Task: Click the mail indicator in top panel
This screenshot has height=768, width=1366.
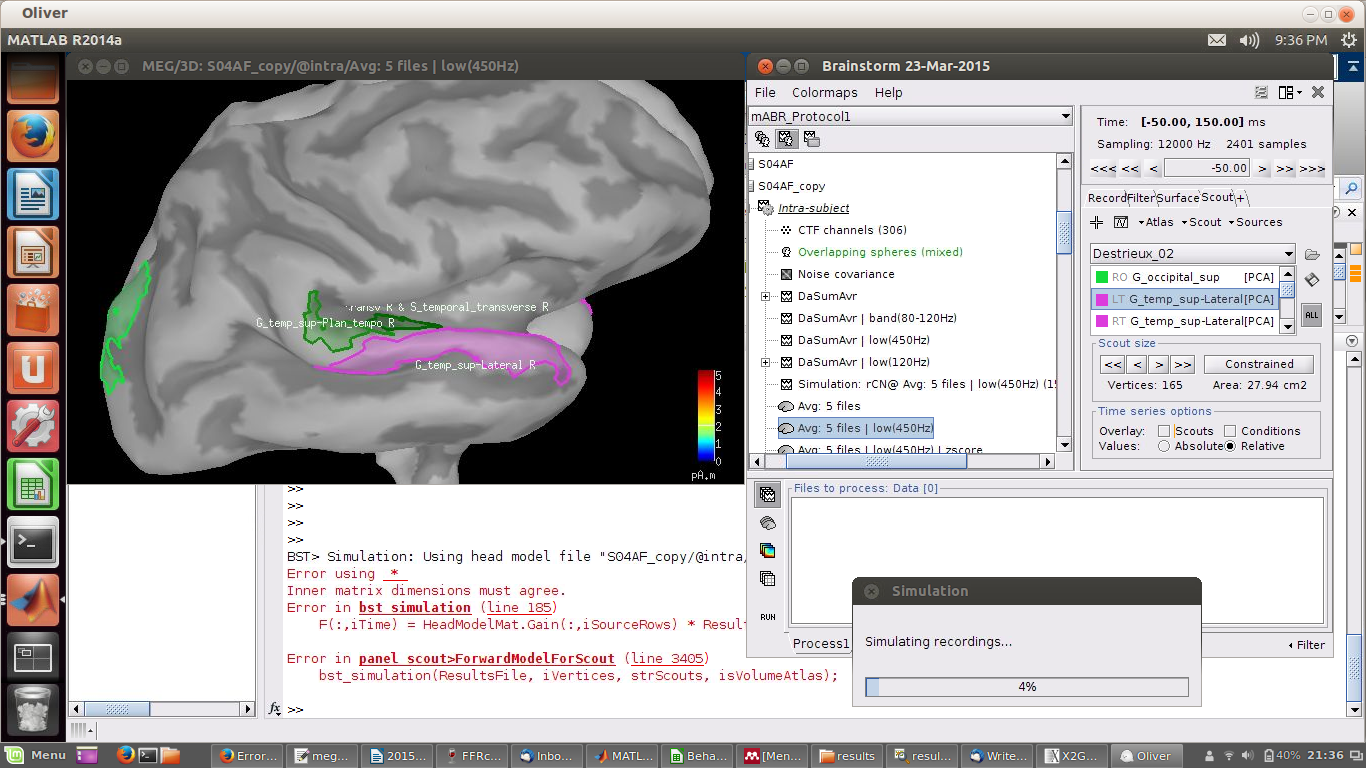Action: click(x=1216, y=40)
